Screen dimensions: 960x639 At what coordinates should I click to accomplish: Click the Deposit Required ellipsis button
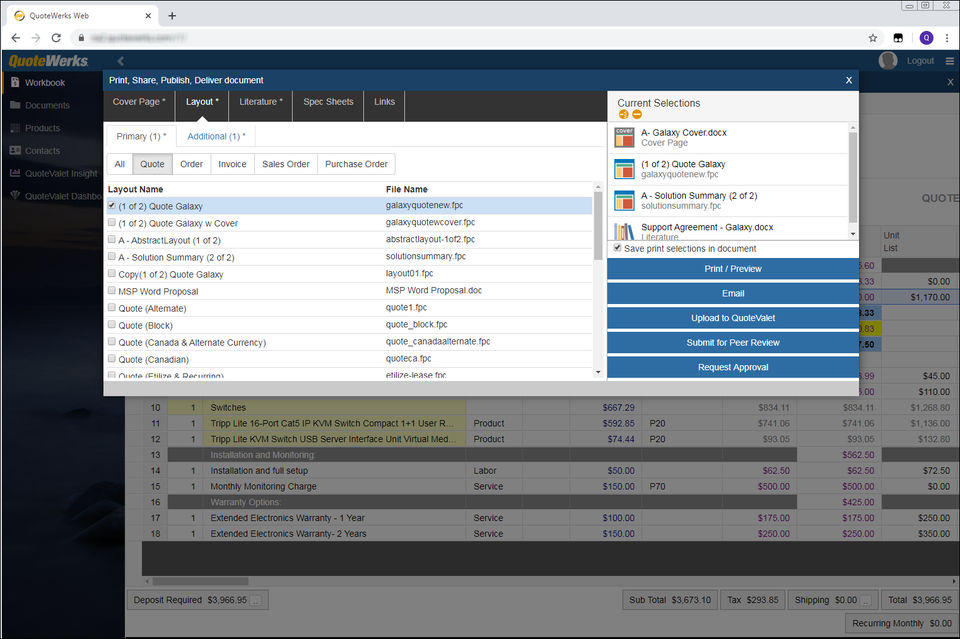[x=256, y=600]
